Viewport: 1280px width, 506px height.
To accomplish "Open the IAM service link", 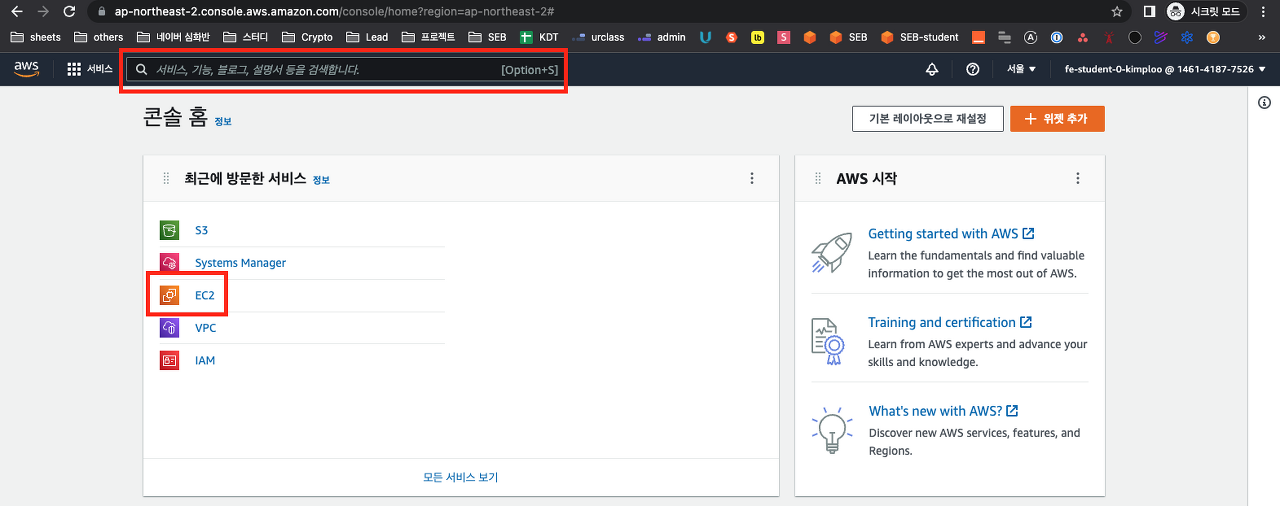I will pyautogui.click(x=204, y=360).
